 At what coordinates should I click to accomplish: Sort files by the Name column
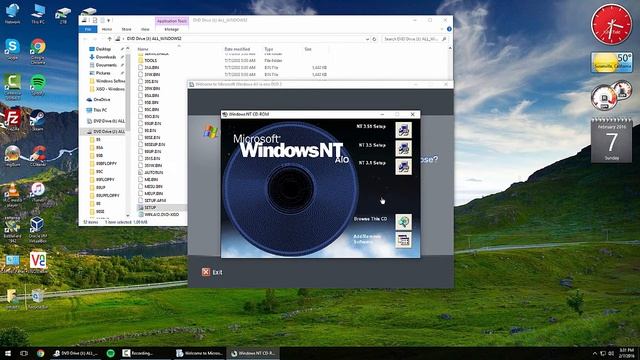pos(143,49)
